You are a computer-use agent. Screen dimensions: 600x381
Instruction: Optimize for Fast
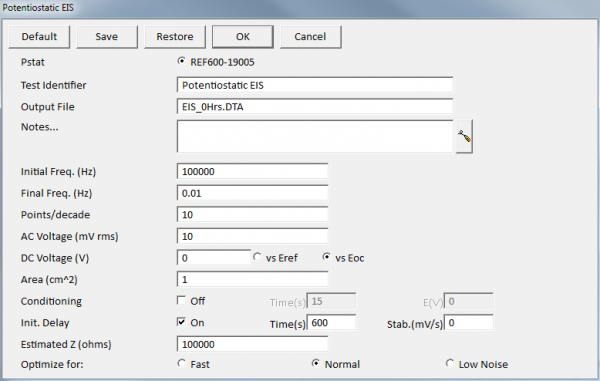tap(182, 363)
